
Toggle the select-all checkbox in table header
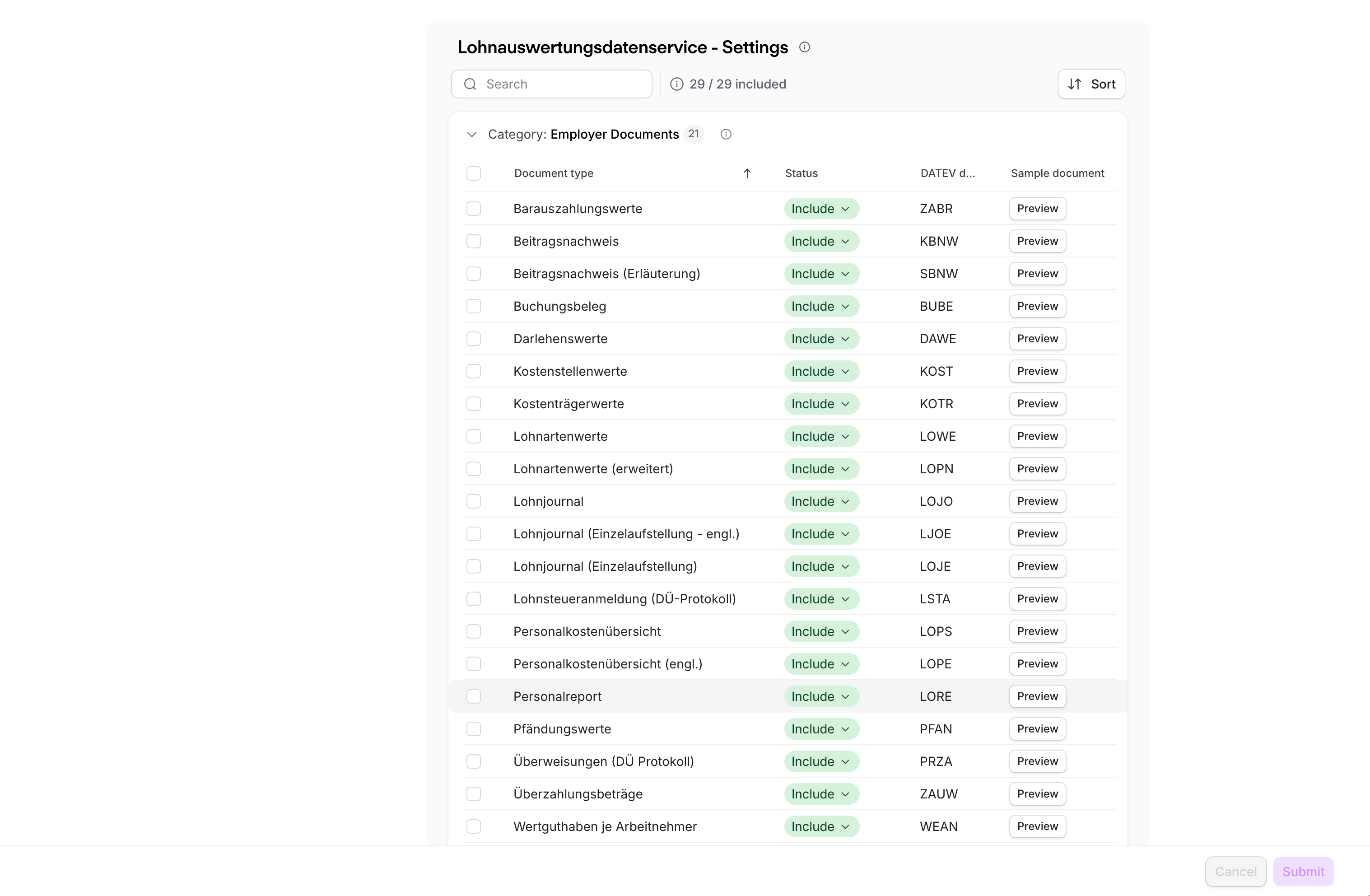coord(473,173)
